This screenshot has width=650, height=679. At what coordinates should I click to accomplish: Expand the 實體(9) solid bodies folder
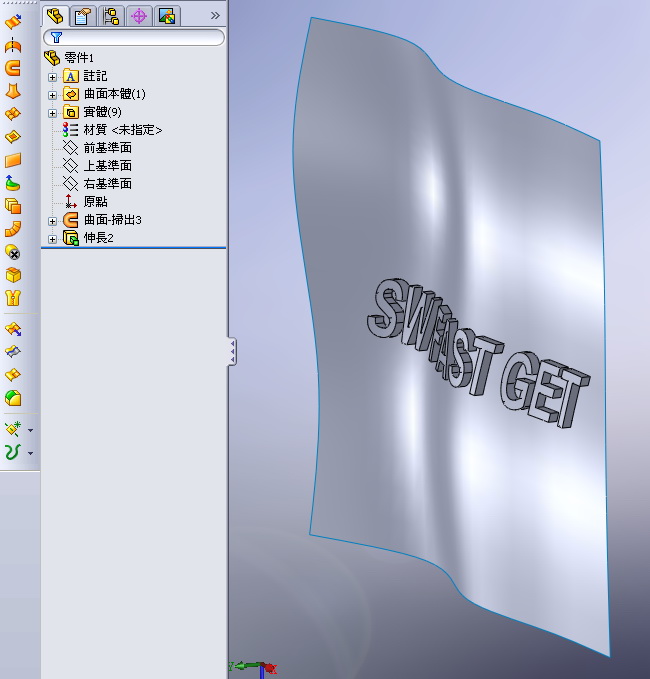click(x=52, y=113)
